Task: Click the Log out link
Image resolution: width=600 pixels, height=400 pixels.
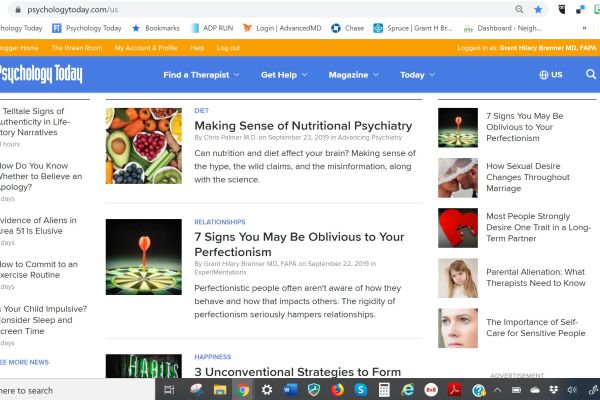Action: pyautogui.click(x=228, y=48)
